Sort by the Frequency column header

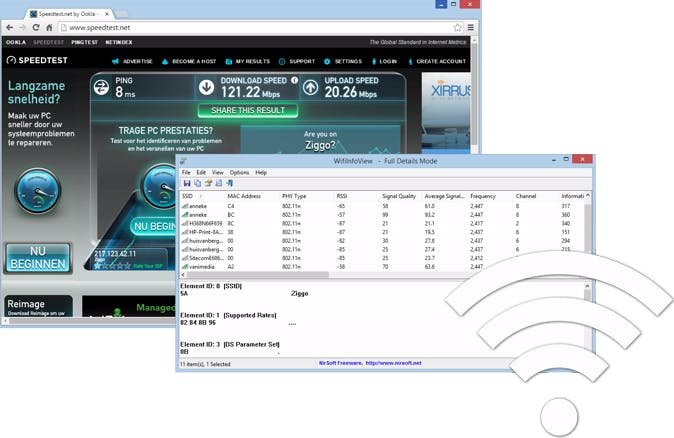point(490,196)
